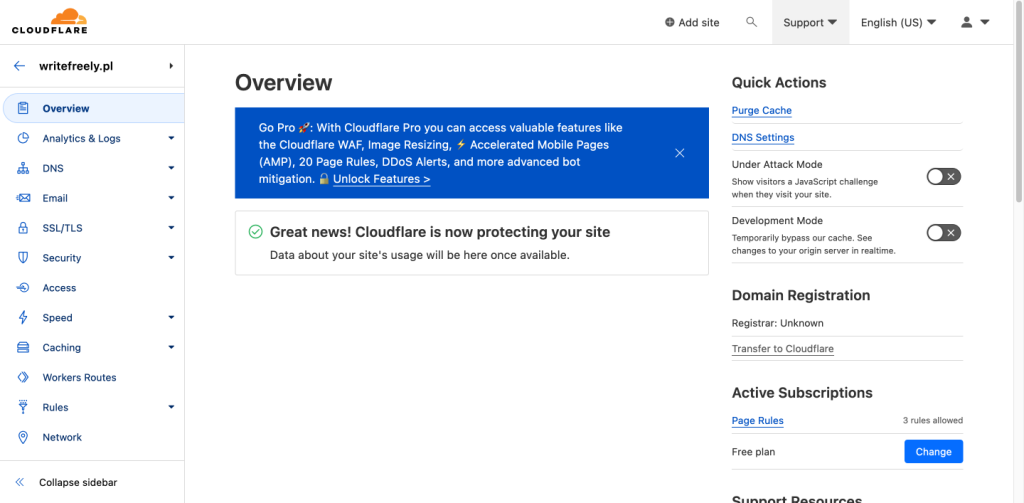Screen dimensions: 1024x503
Task: Open the user account menu icon
Action: (974, 22)
